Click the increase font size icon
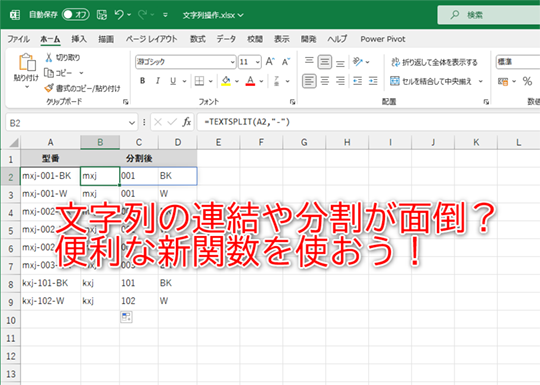The width and height of the screenshot is (540, 385). pyautogui.click(x=270, y=62)
